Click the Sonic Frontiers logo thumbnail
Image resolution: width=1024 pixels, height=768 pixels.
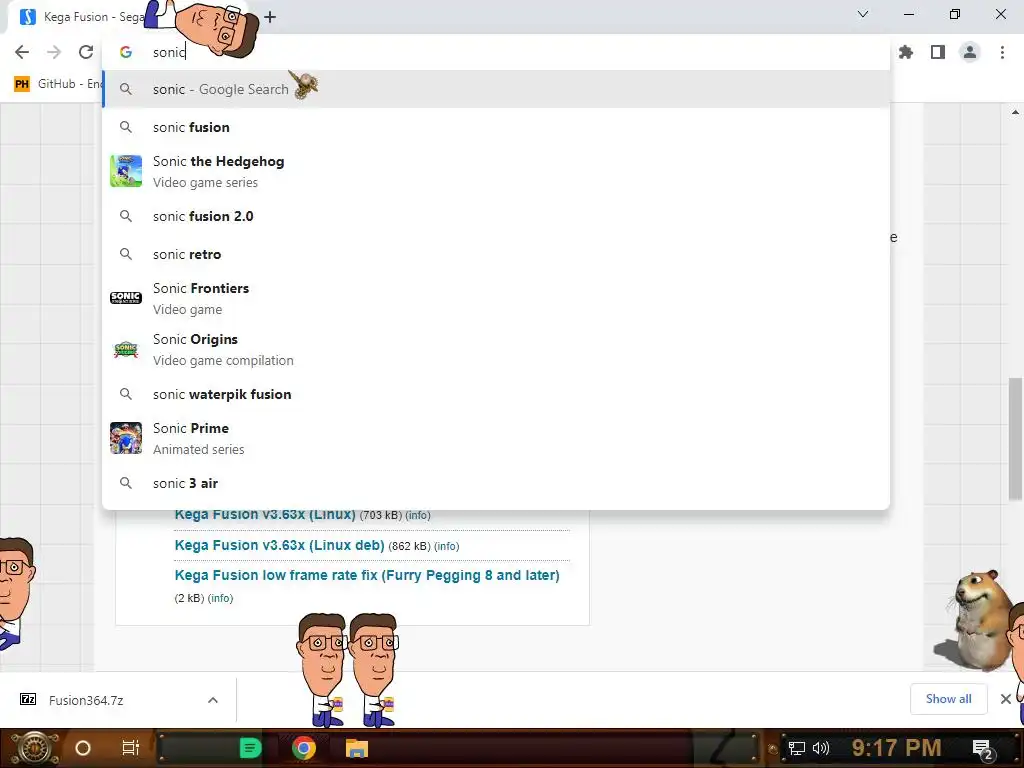click(x=126, y=298)
